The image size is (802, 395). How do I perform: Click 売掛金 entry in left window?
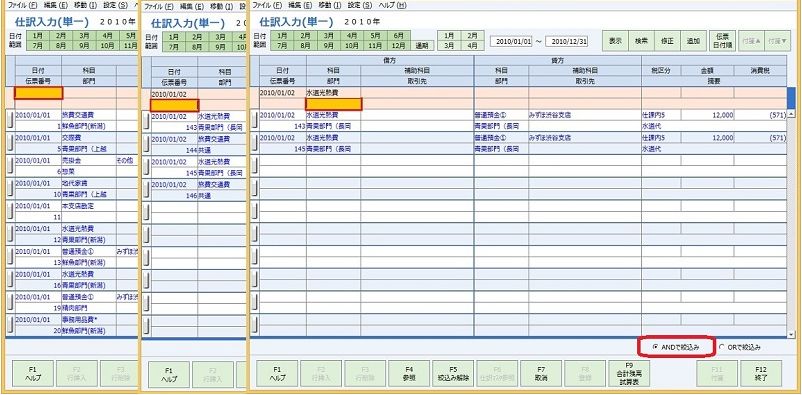coord(72,161)
